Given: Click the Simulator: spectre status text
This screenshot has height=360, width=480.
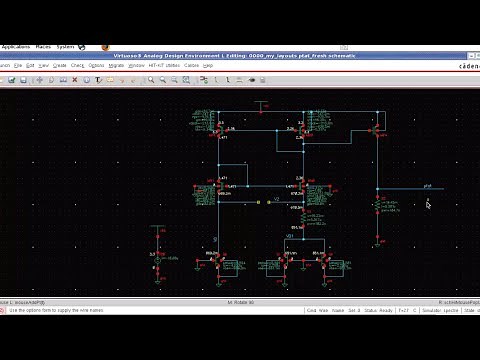Looking at the screenshot, I should tap(440, 310).
